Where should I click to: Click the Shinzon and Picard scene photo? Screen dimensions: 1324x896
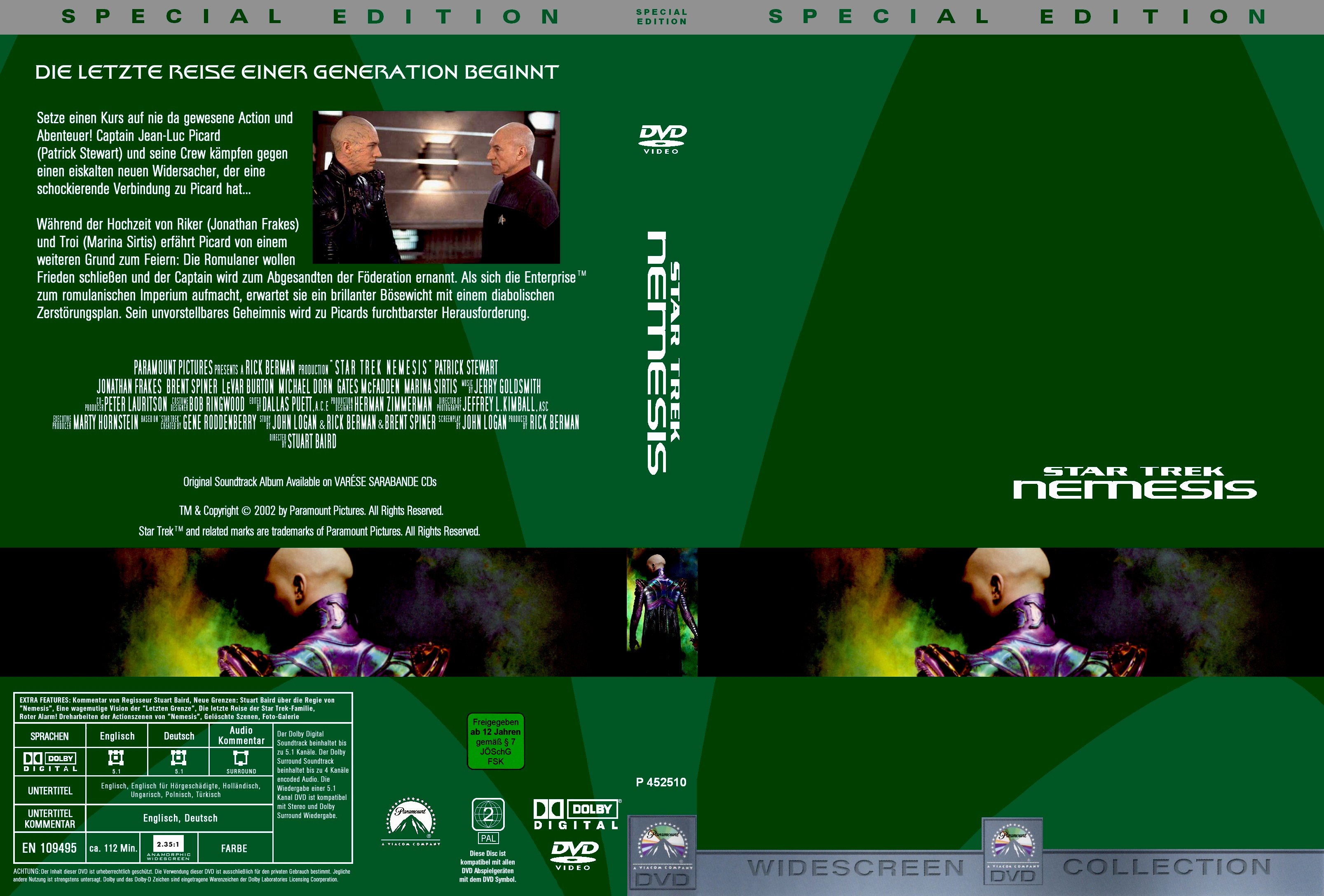pos(436,187)
